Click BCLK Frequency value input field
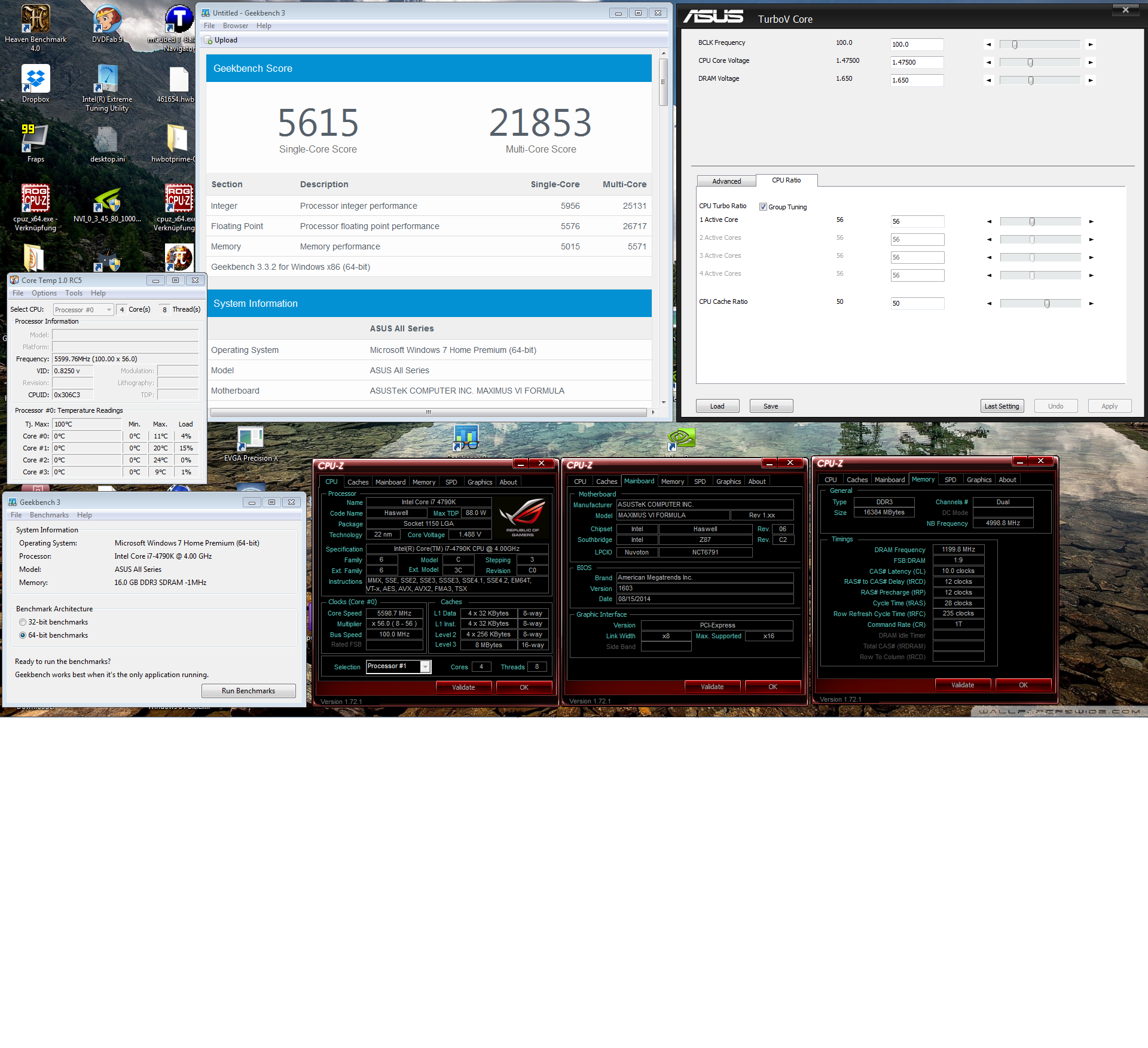The height and width of the screenshot is (1048, 1148). pyautogui.click(x=917, y=44)
